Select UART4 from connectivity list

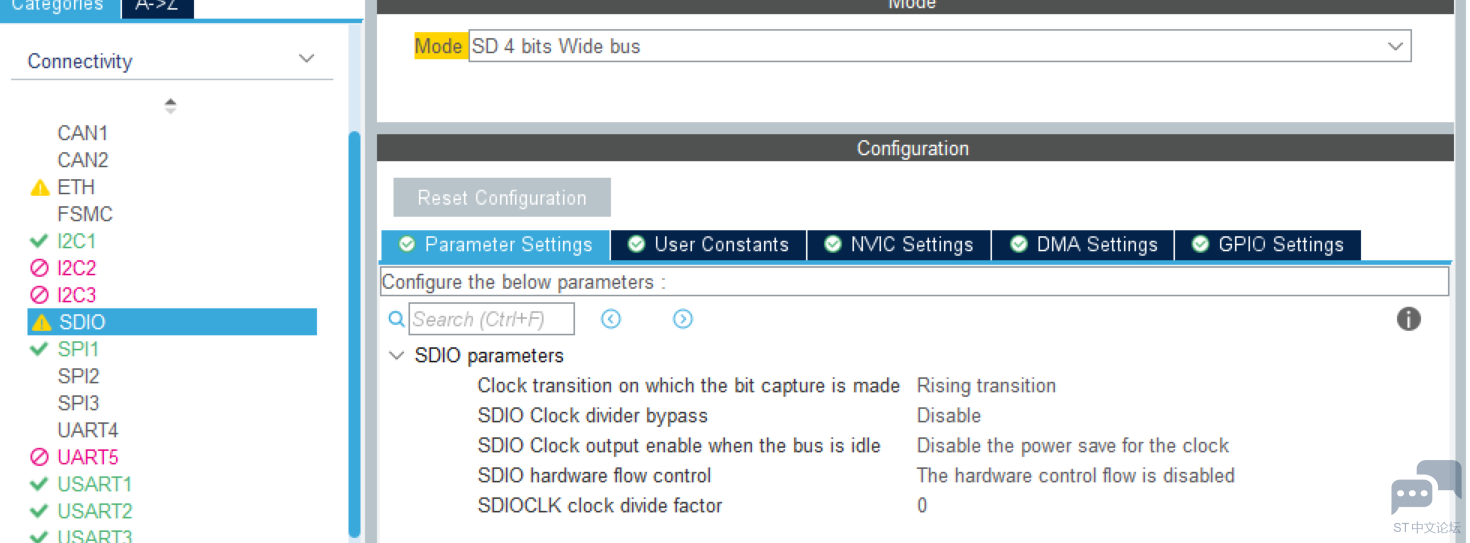tap(88, 430)
